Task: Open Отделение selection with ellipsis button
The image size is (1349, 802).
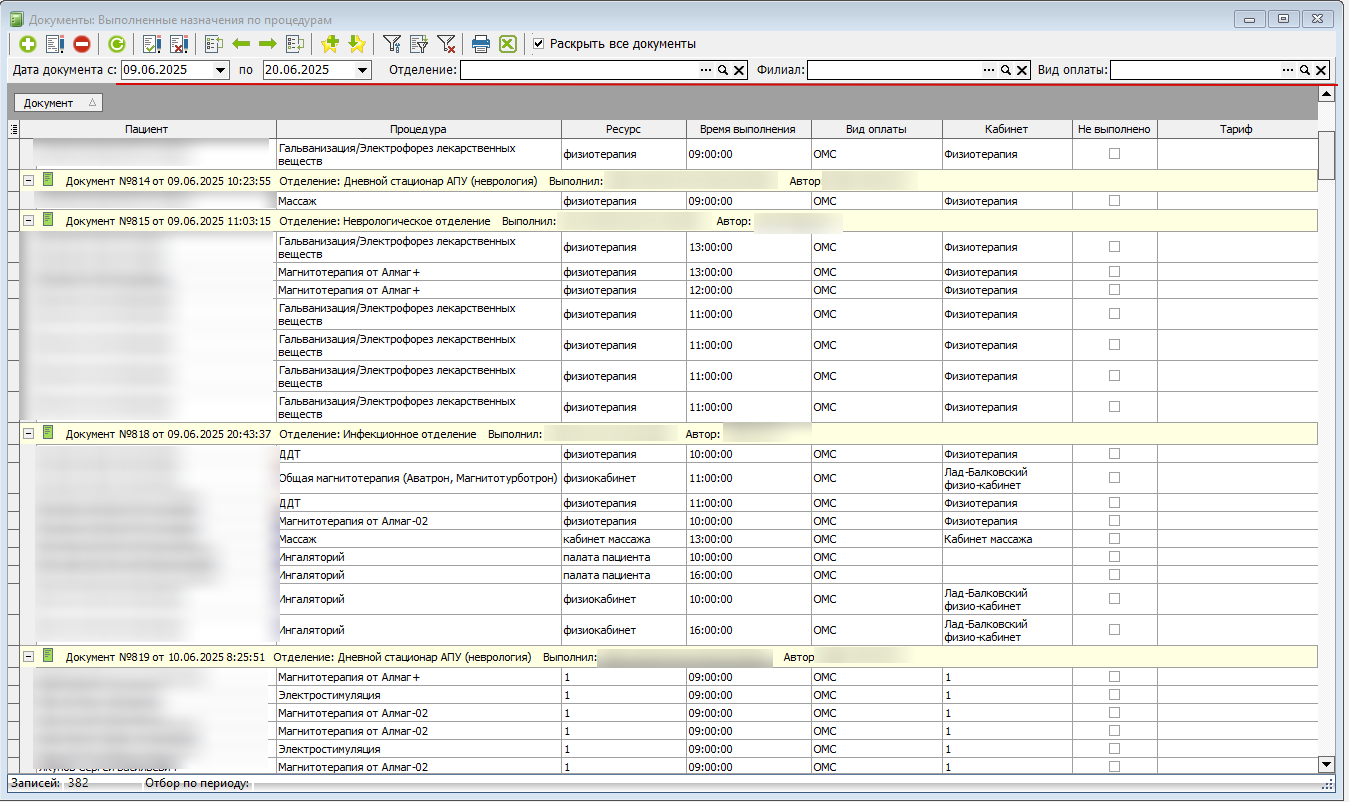Action: 707,70
